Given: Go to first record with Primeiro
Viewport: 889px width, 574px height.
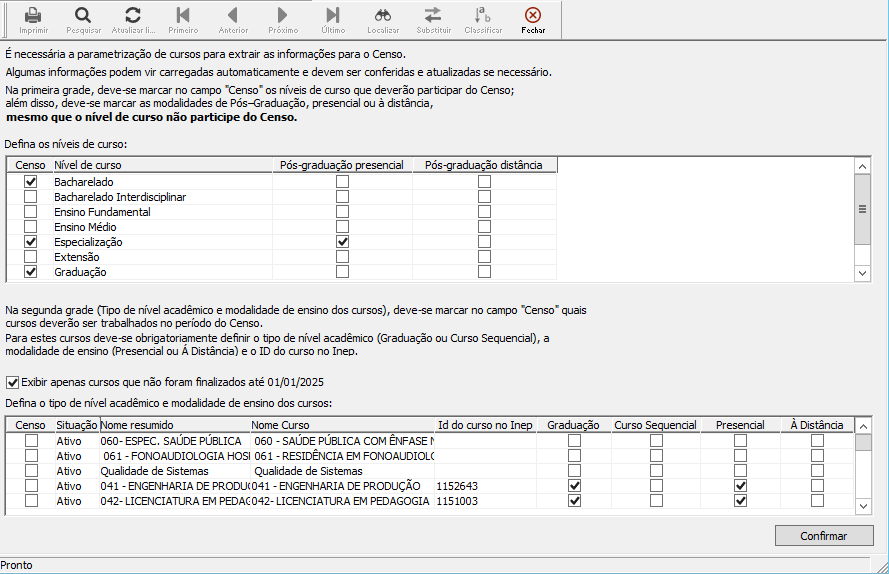Looking at the screenshot, I should tap(183, 15).
